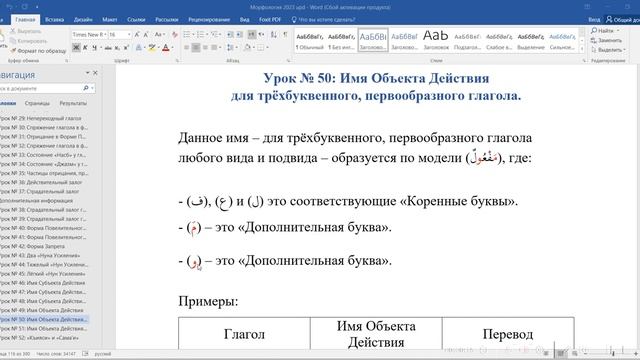Toggle Underline formatting (Ч)
The height and width of the screenshot is (360, 640).
[x=94, y=48]
